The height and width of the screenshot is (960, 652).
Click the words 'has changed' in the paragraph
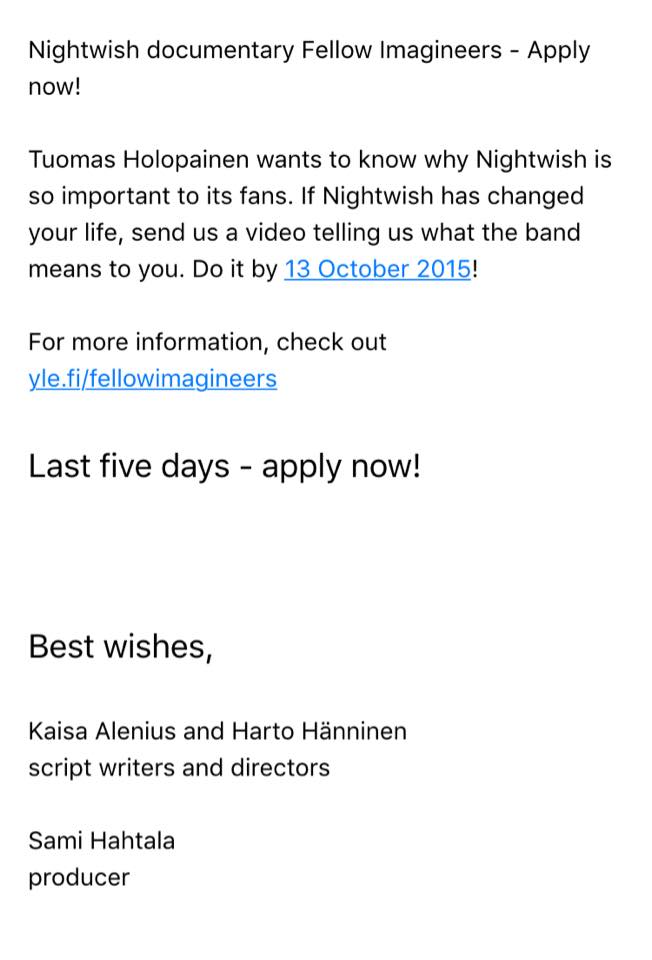click(512, 197)
